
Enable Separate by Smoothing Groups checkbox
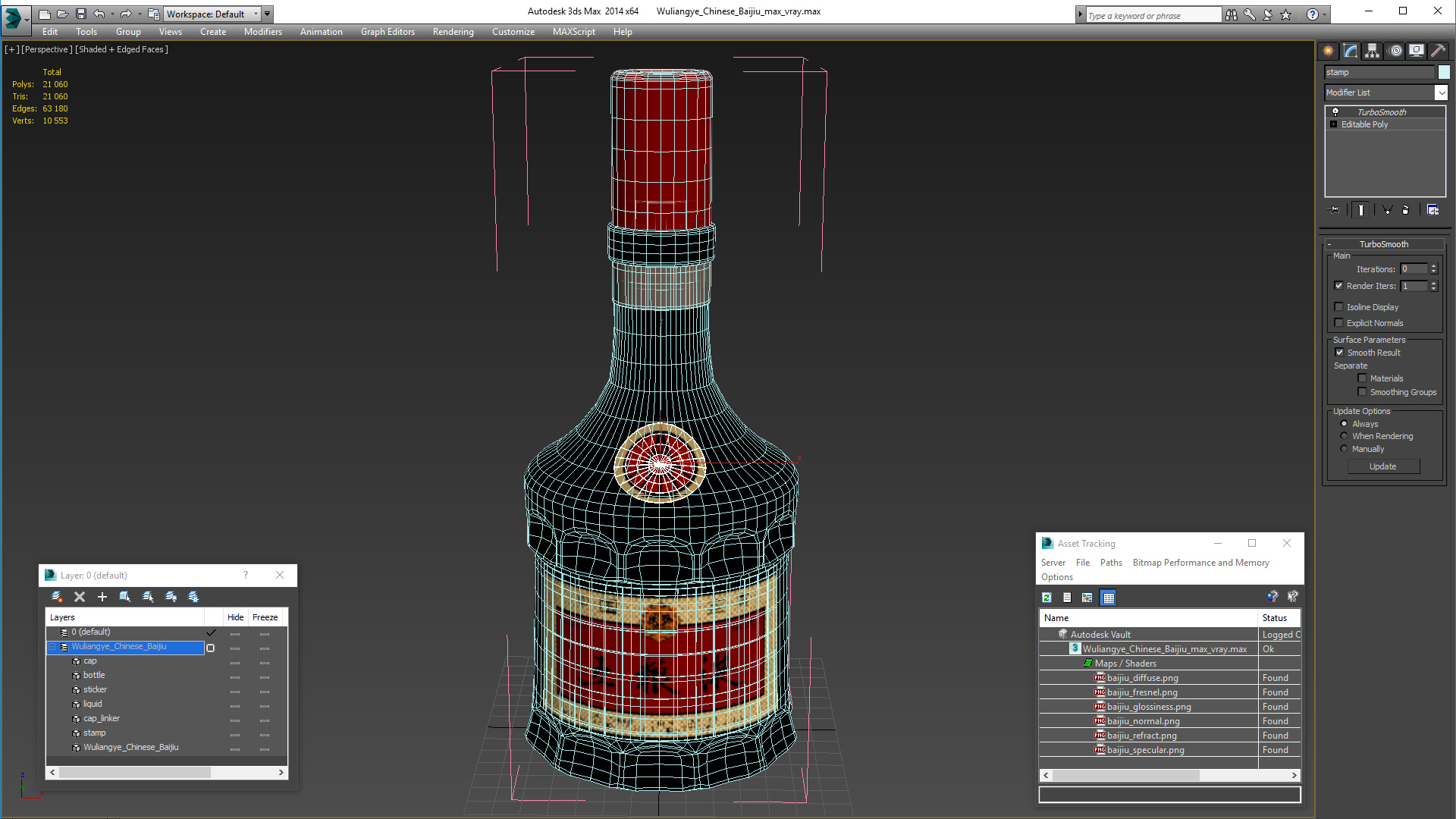(x=1363, y=392)
